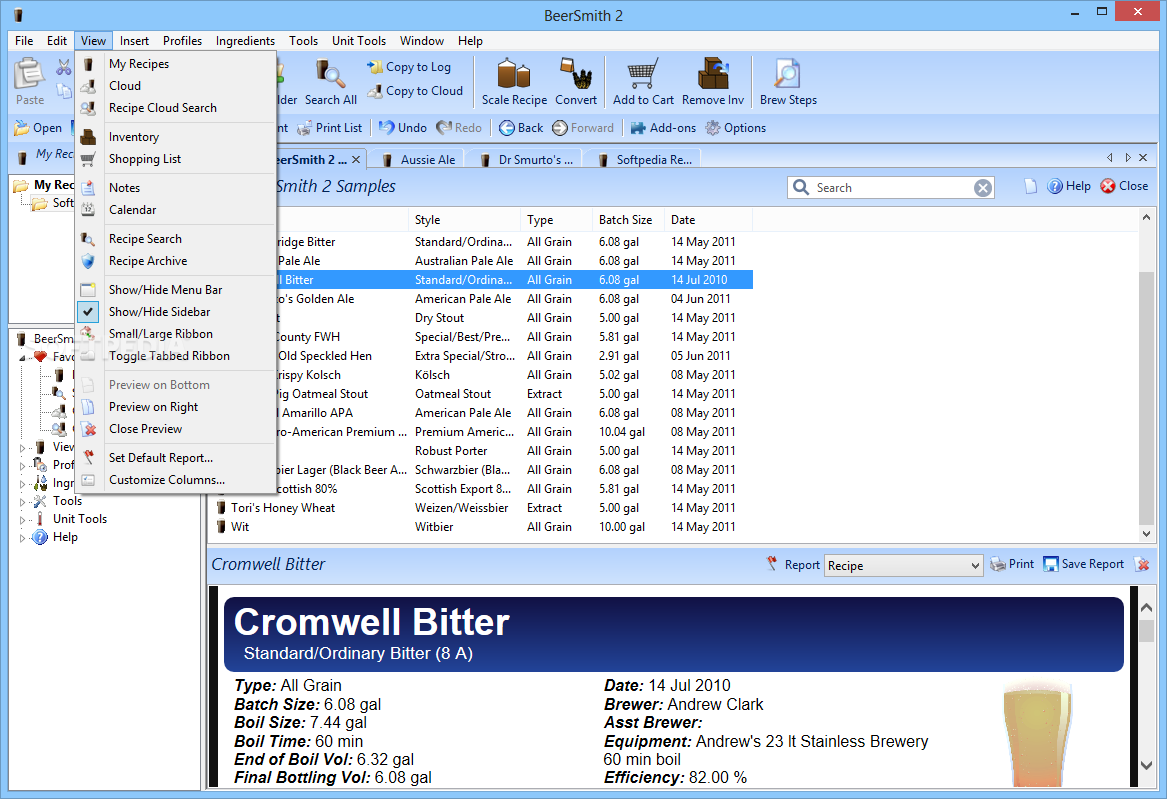Click the Forward navigation button

[x=583, y=128]
